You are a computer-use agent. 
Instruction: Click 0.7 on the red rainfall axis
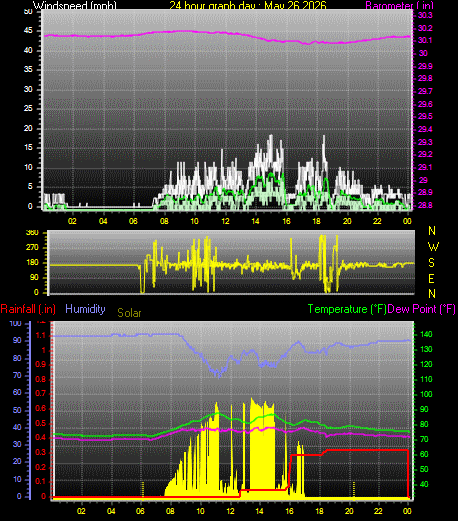pos(41,393)
